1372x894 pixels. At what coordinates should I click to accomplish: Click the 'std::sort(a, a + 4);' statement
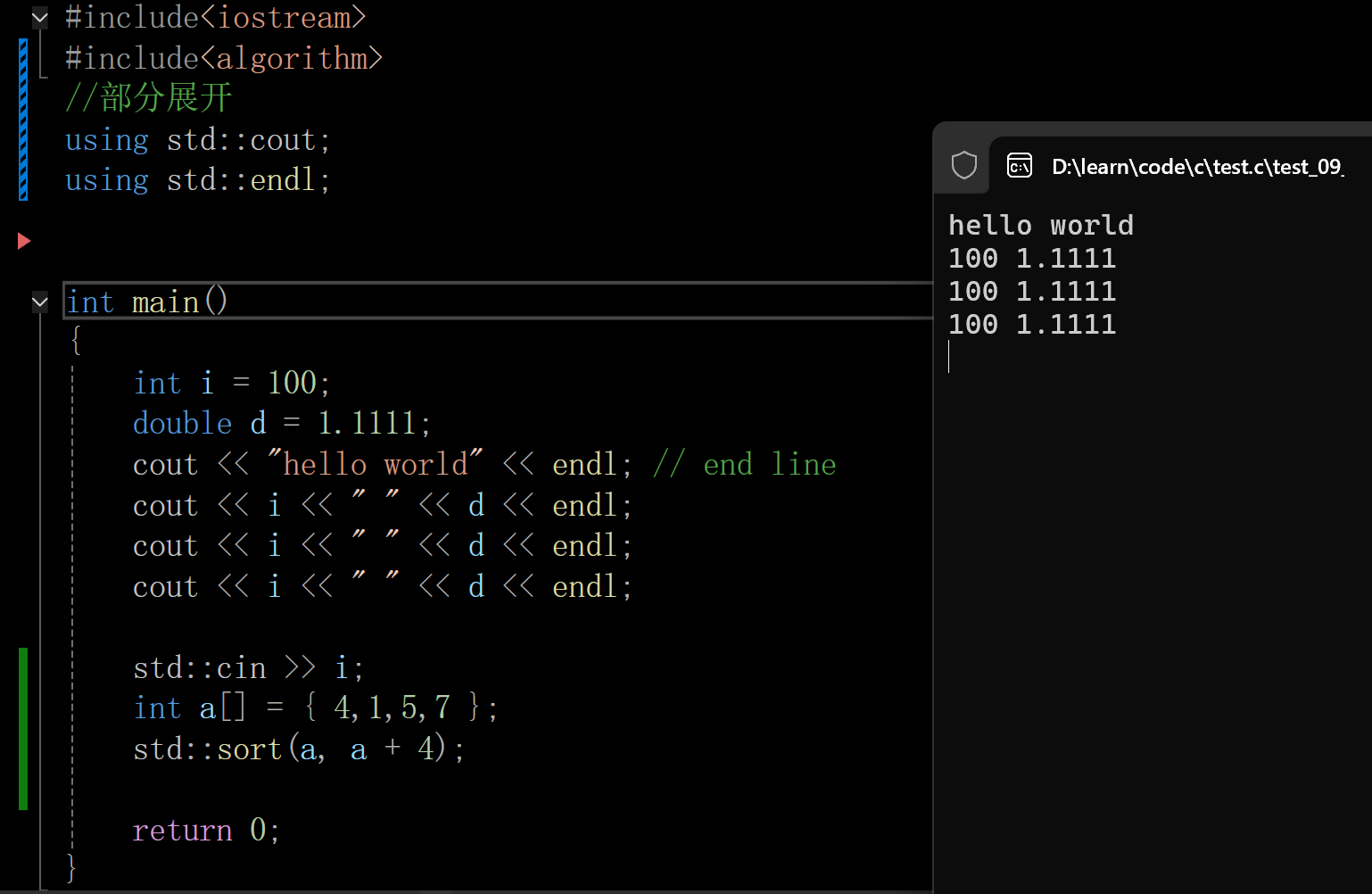[299, 749]
